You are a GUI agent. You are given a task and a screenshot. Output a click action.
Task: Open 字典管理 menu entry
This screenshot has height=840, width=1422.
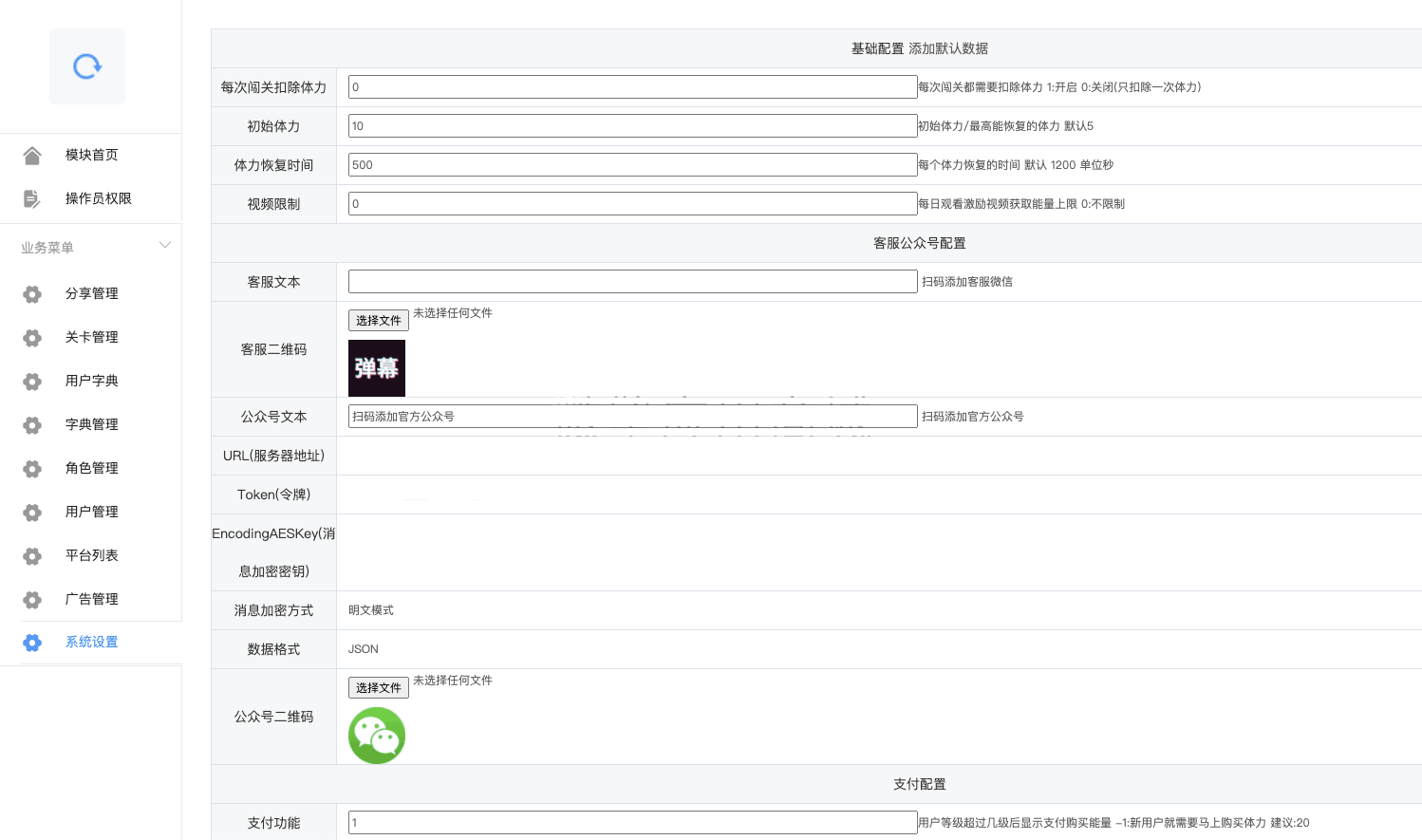[x=91, y=424]
